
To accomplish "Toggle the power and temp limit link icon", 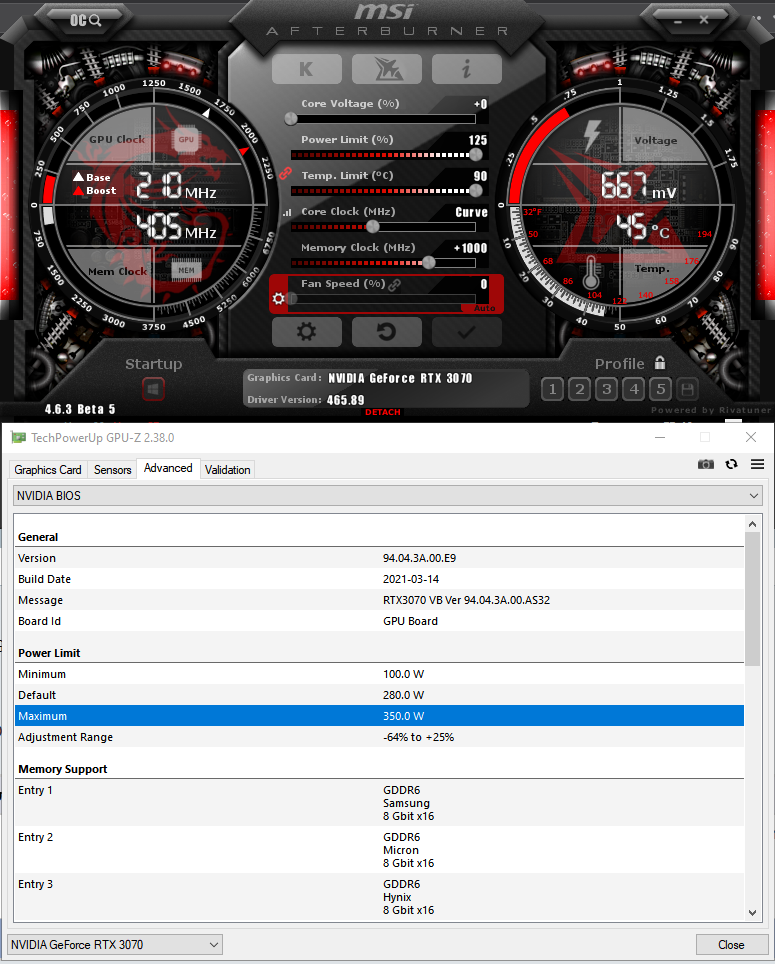I will click(285, 173).
